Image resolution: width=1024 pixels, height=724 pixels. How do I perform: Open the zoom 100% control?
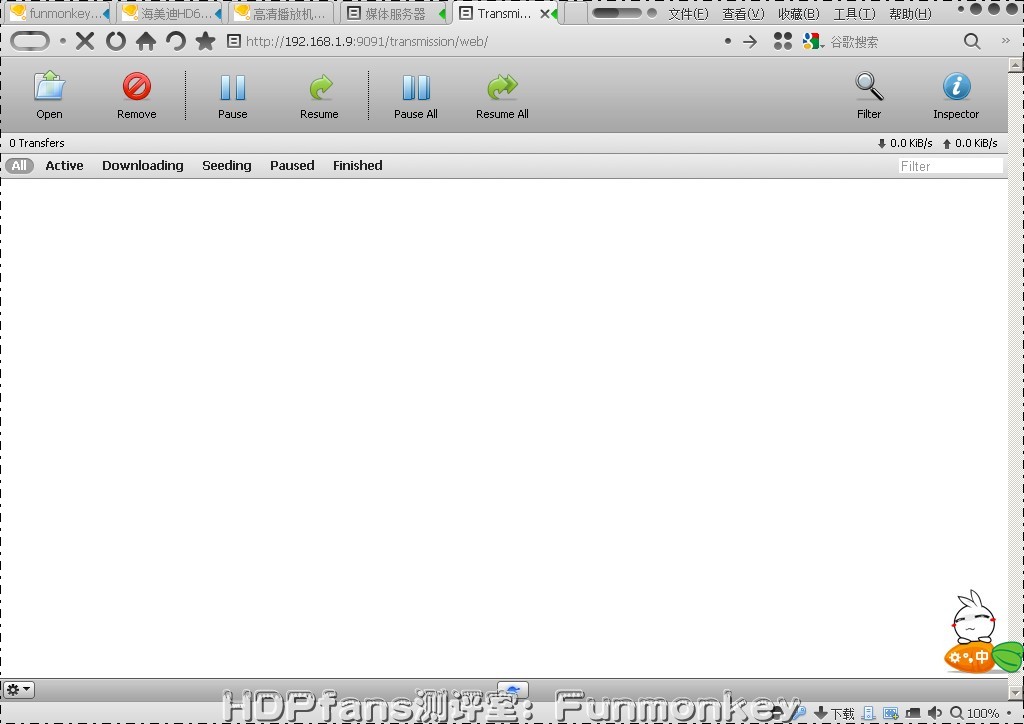[x=974, y=714]
